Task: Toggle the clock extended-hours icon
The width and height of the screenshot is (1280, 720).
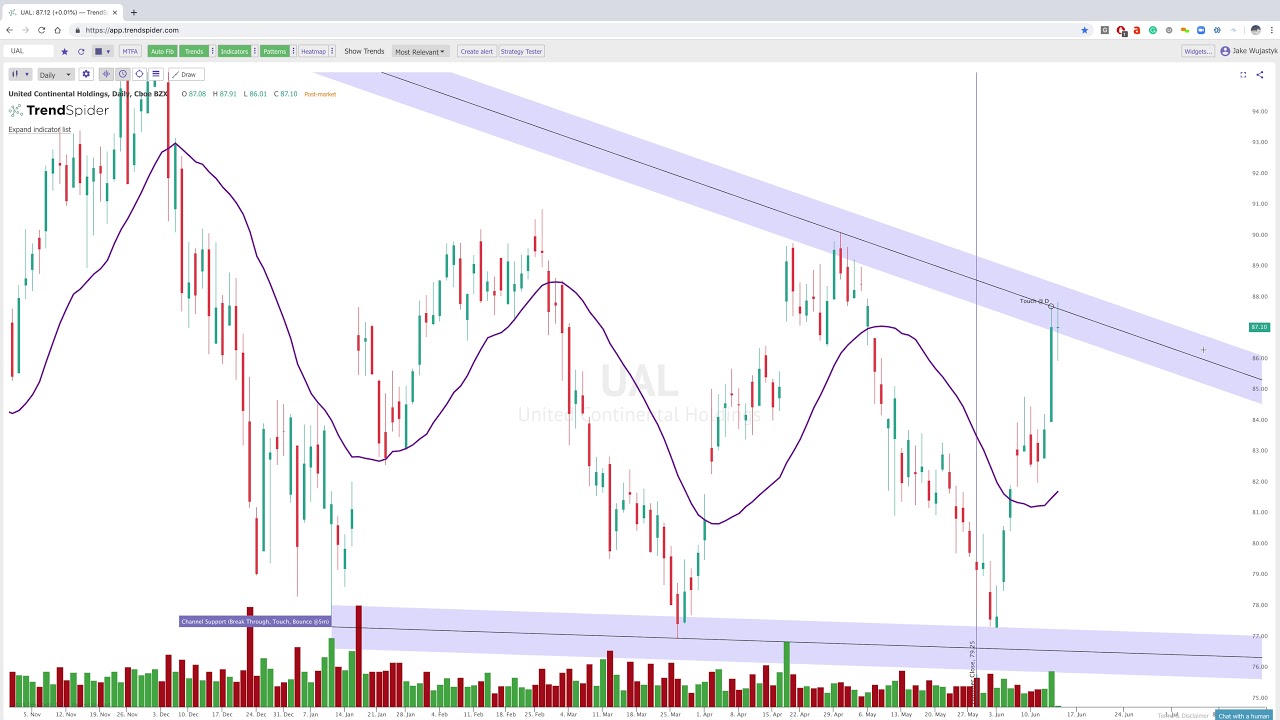Action: [x=123, y=74]
